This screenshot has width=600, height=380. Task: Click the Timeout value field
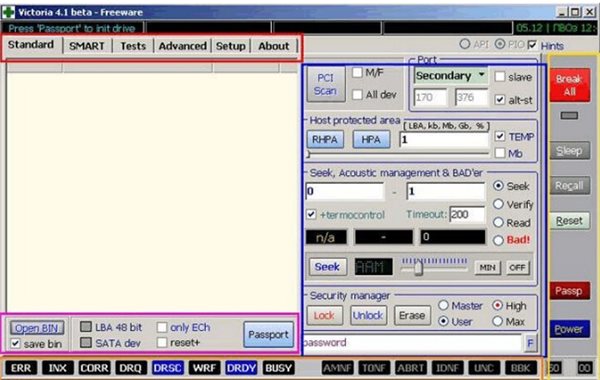coord(467,214)
